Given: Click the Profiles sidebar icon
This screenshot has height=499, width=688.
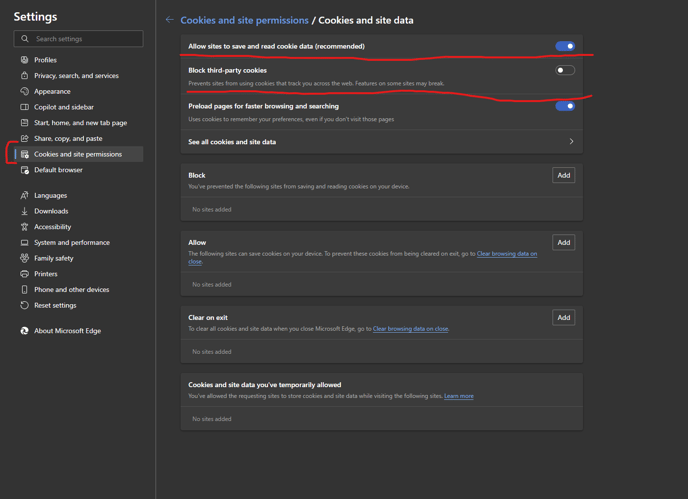Looking at the screenshot, I should [25, 60].
